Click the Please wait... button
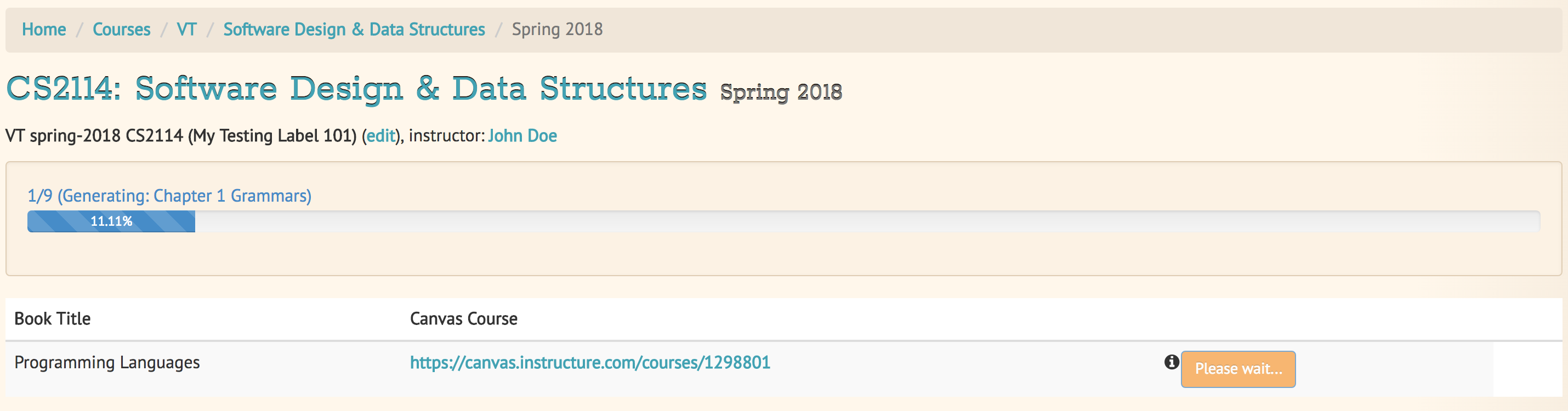 click(x=1238, y=369)
